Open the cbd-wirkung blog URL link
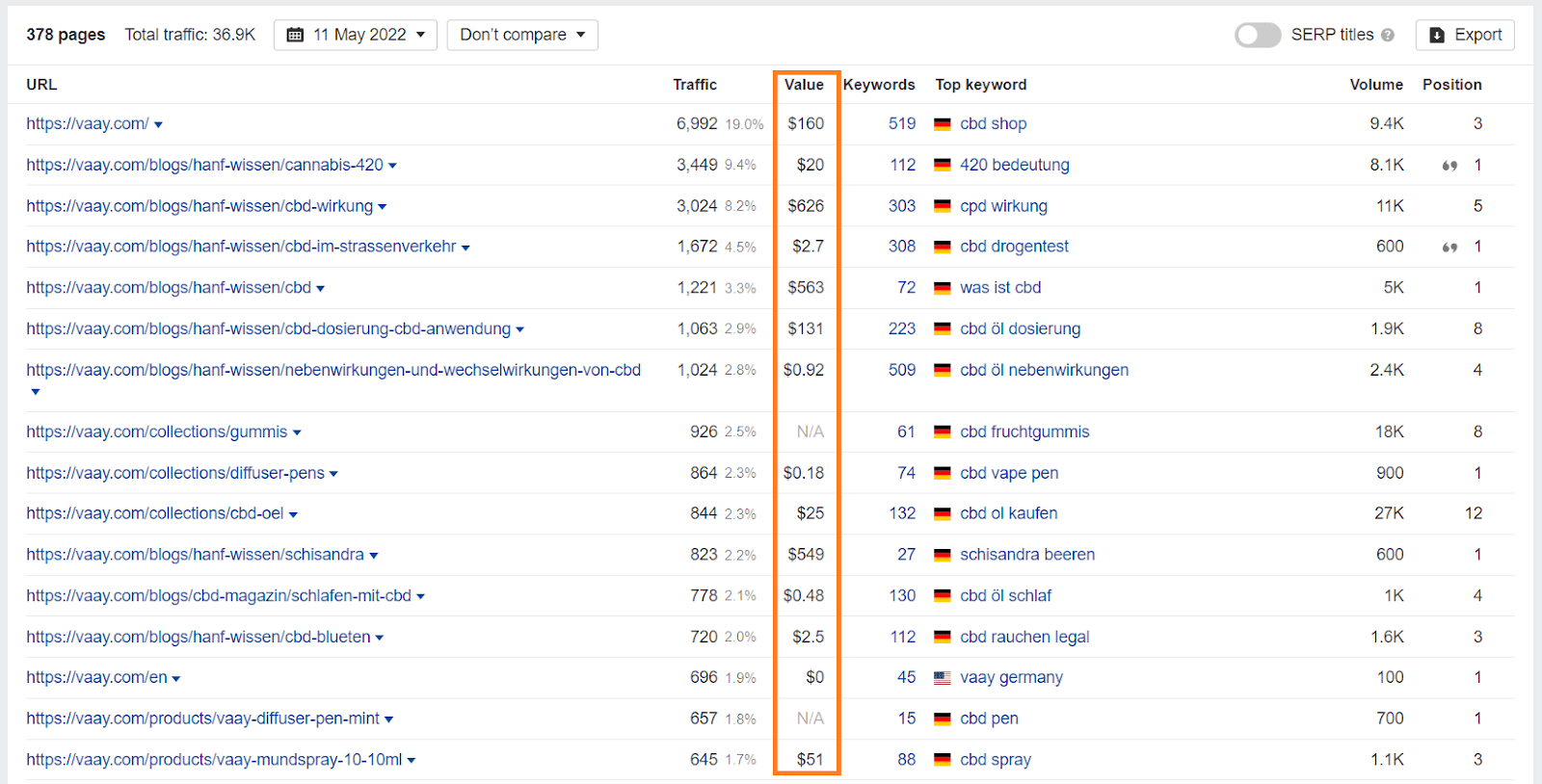The height and width of the screenshot is (784, 1542). tap(199, 206)
